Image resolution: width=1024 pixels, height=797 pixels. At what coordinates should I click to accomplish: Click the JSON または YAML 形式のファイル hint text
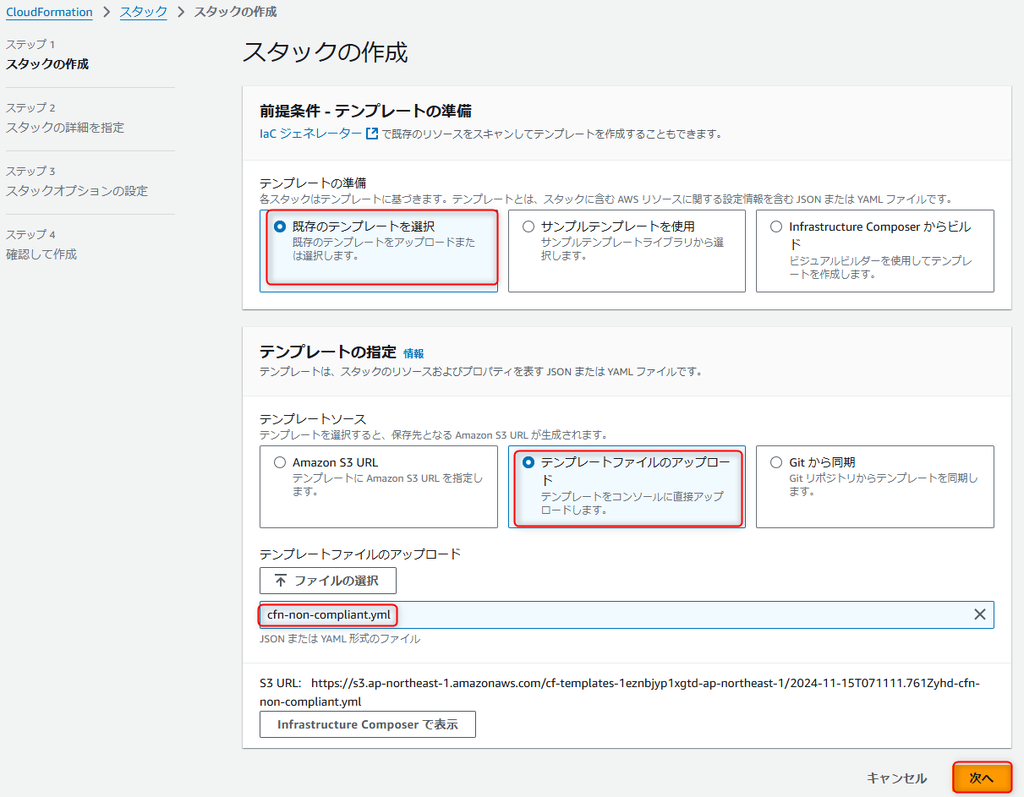click(340, 639)
